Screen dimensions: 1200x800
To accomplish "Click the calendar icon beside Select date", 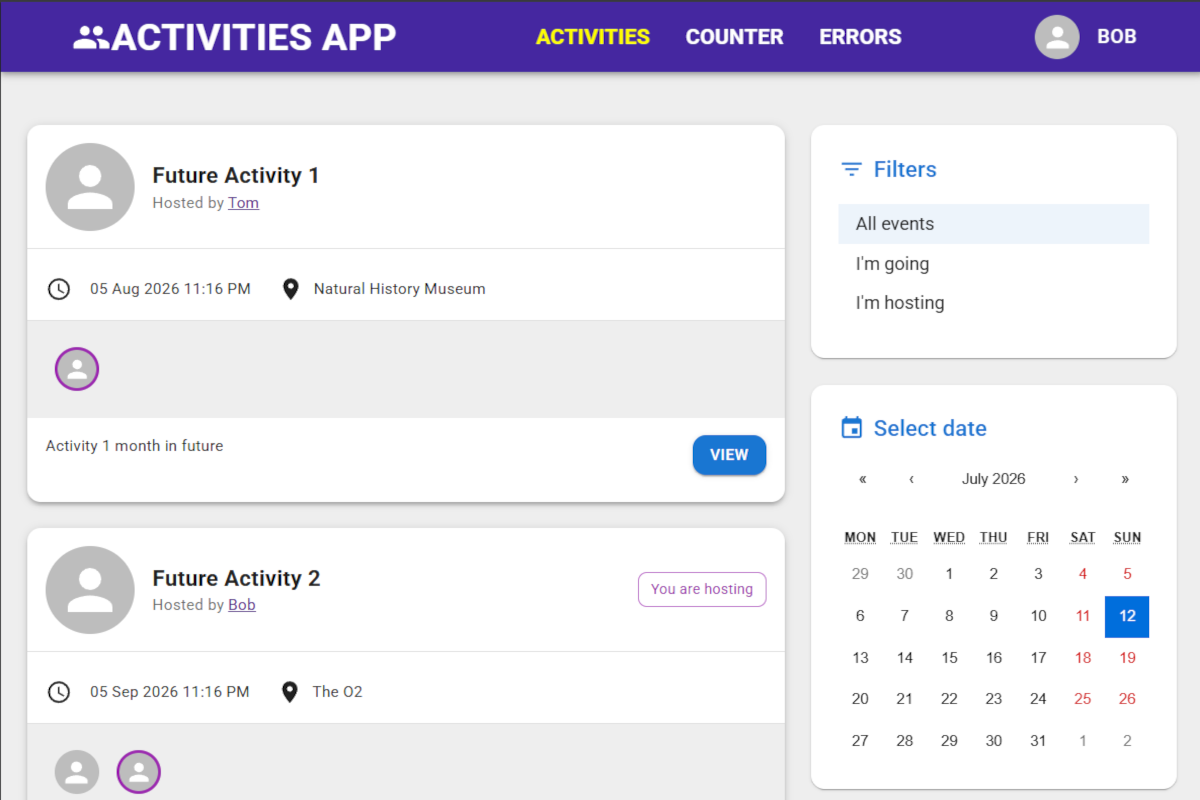I will [x=851, y=428].
